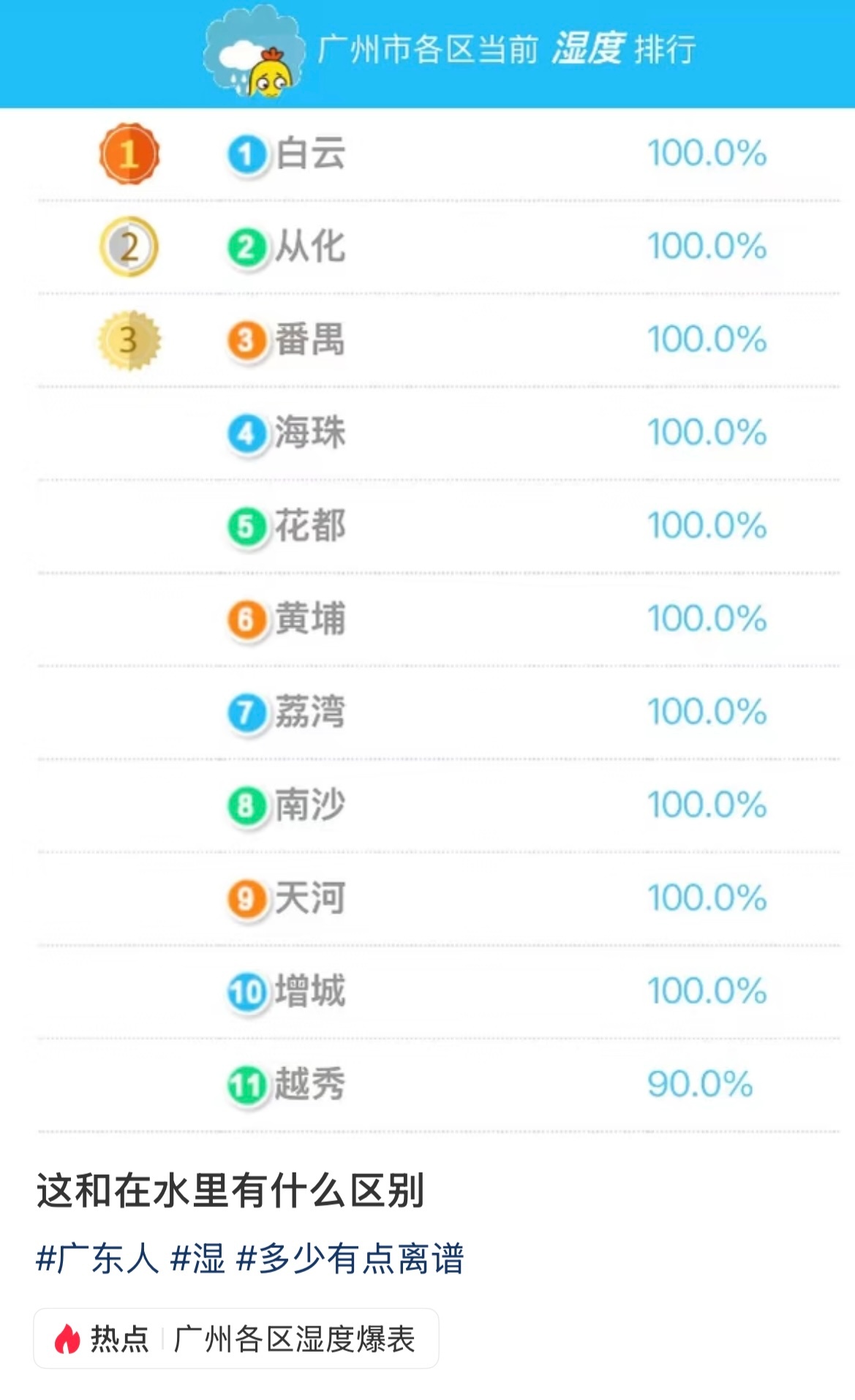
Task: Select the 天河 district name
Action: tap(310, 898)
